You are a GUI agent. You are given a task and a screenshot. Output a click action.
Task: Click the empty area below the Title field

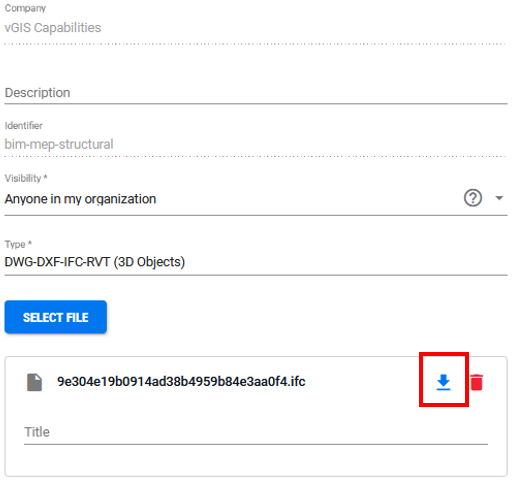[256, 460]
